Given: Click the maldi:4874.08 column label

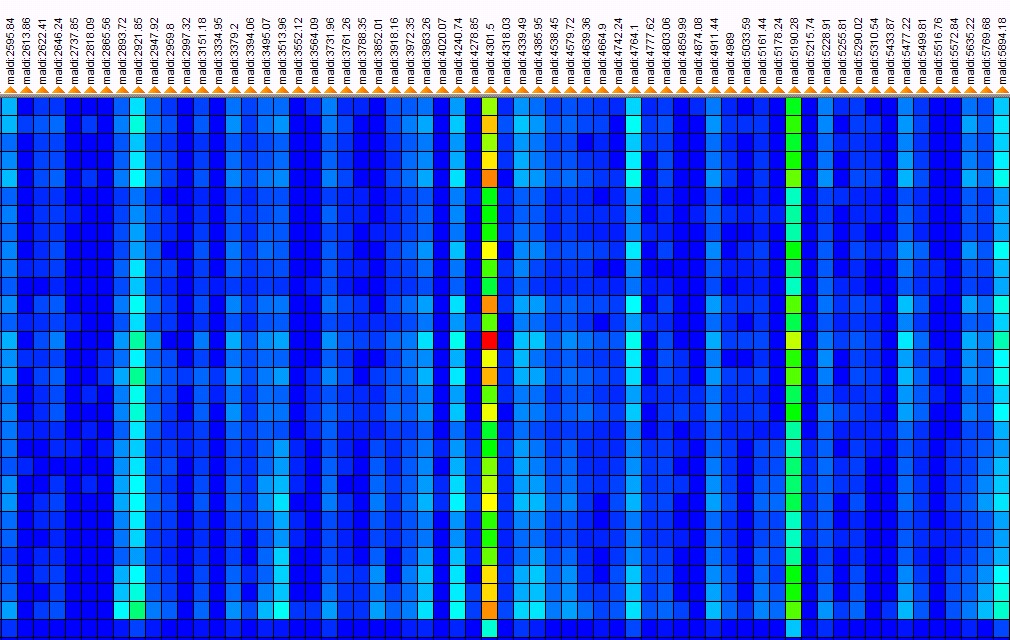Looking at the screenshot, I should (x=699, y=51).
